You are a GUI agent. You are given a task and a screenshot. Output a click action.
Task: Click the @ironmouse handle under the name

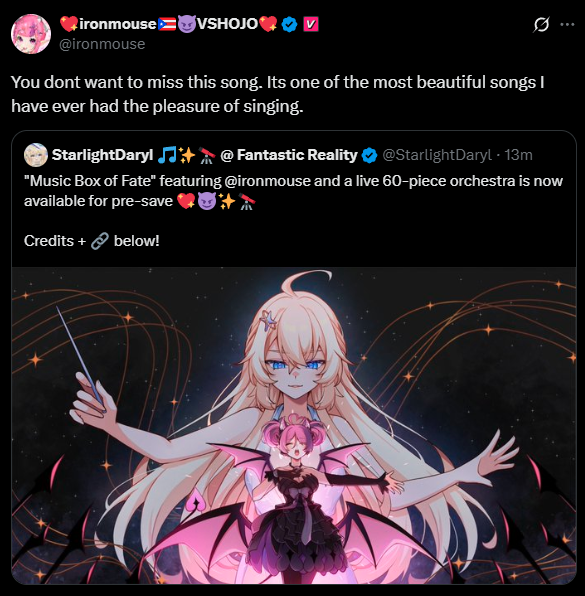tap(102, 44)
